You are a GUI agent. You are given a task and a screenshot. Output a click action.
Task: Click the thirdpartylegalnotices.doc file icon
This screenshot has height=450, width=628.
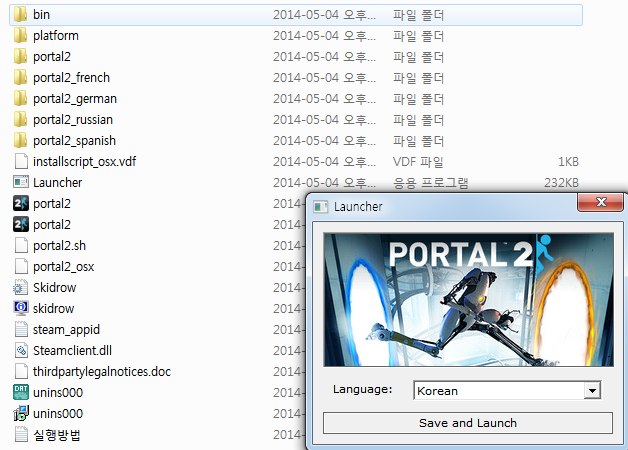point(20,372)
